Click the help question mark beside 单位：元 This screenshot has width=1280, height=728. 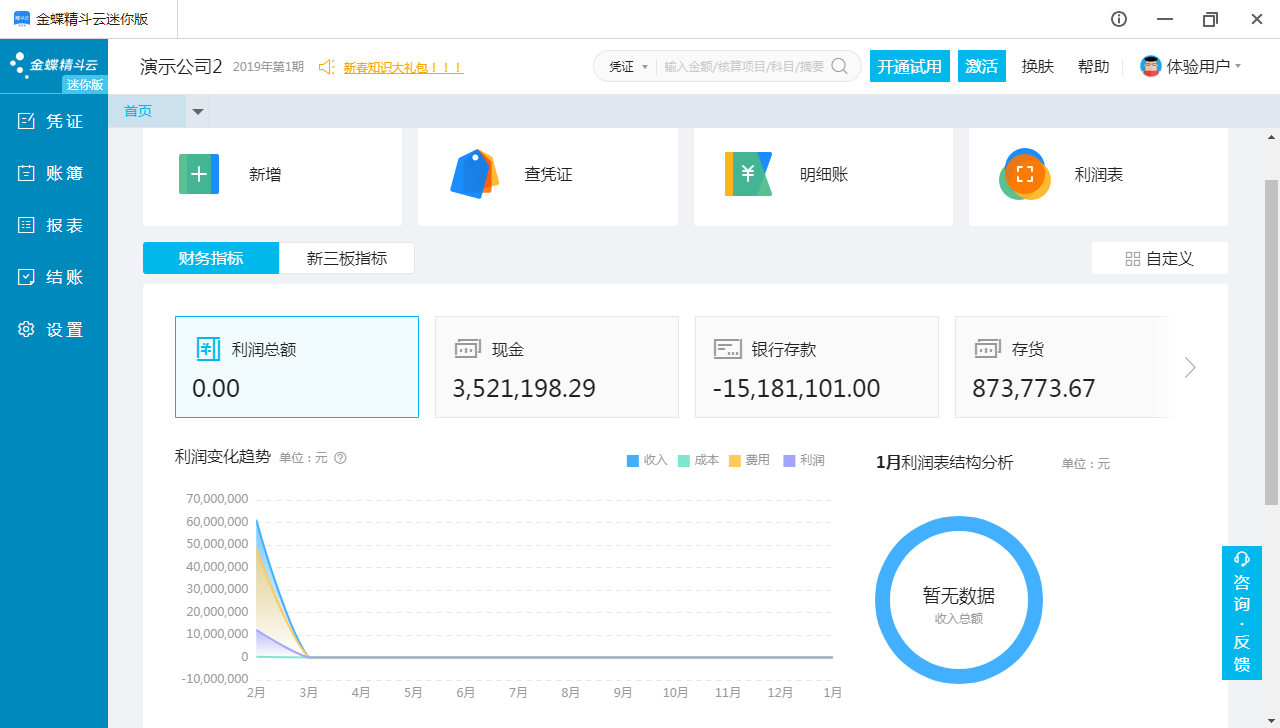coord(340,458)
